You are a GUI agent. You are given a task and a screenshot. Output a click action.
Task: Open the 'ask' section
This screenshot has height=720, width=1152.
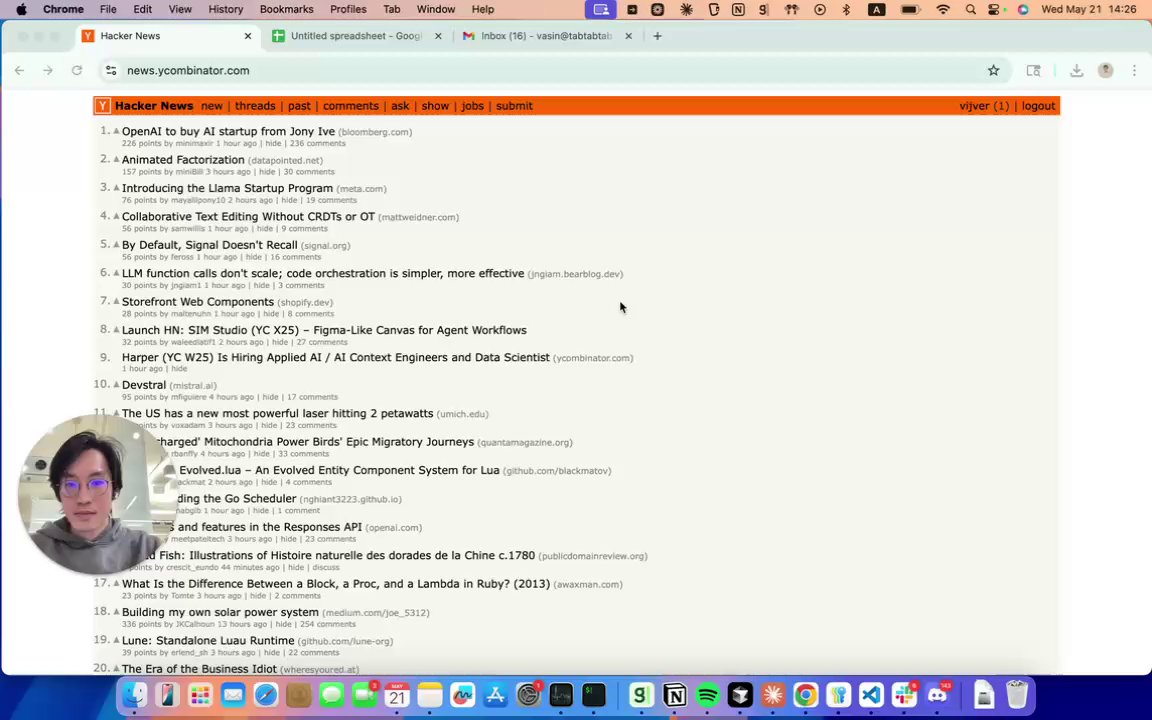click(400, 106)
